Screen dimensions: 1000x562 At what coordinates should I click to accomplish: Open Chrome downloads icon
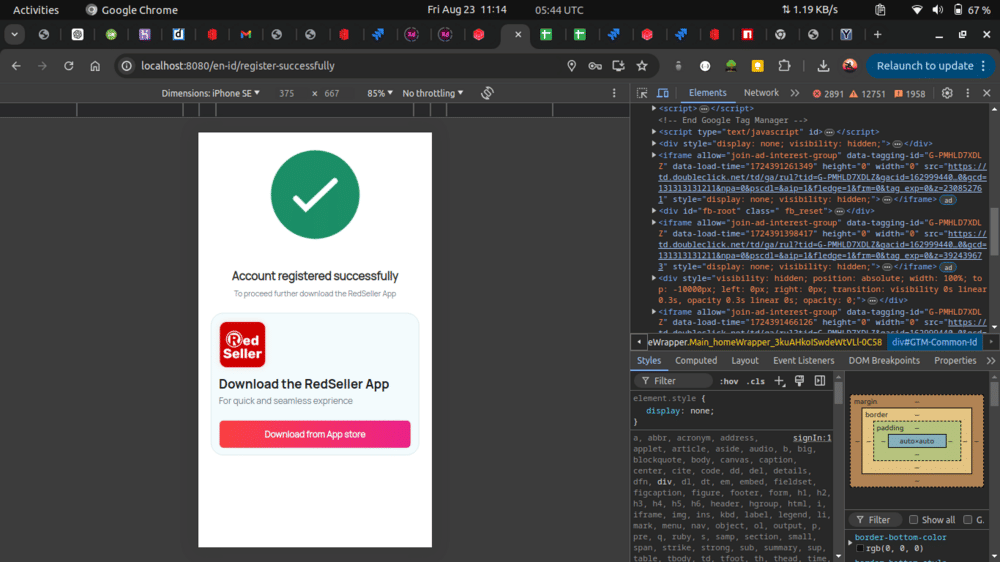[x=823, y=66]
